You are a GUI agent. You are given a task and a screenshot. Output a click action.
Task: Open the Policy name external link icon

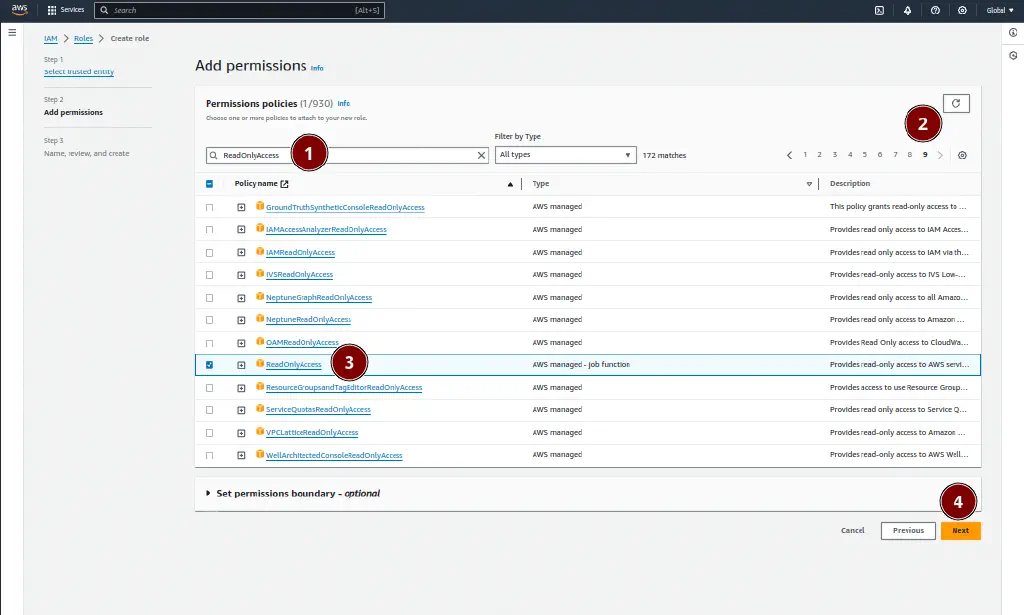point(284,184)
